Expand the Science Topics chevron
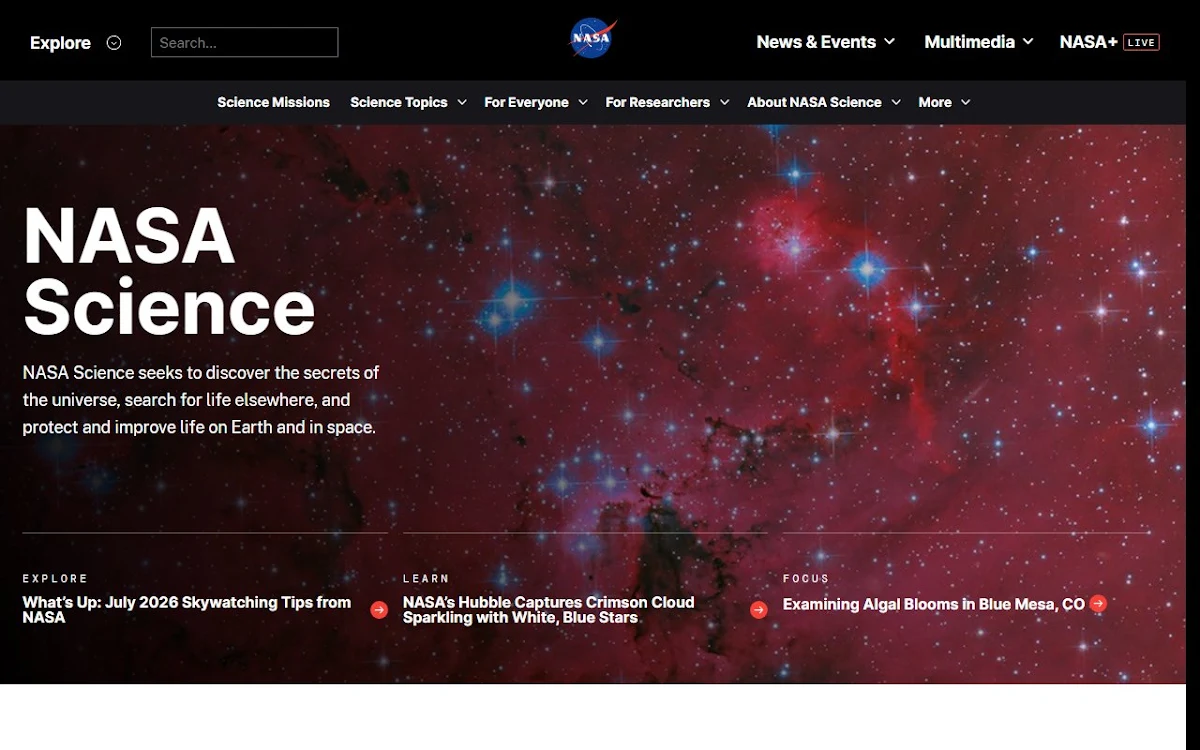Screen dimensions: 1200x750 coord(462,102)
